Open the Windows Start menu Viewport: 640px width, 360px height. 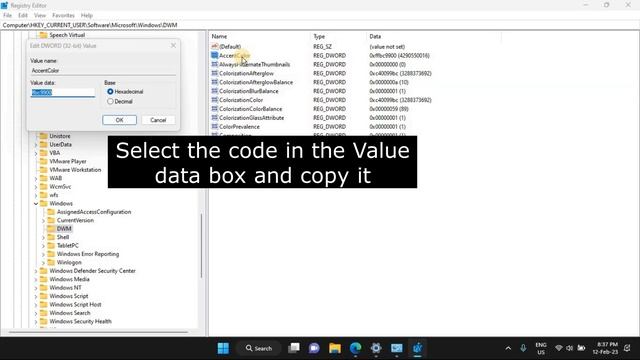[223, 348]
